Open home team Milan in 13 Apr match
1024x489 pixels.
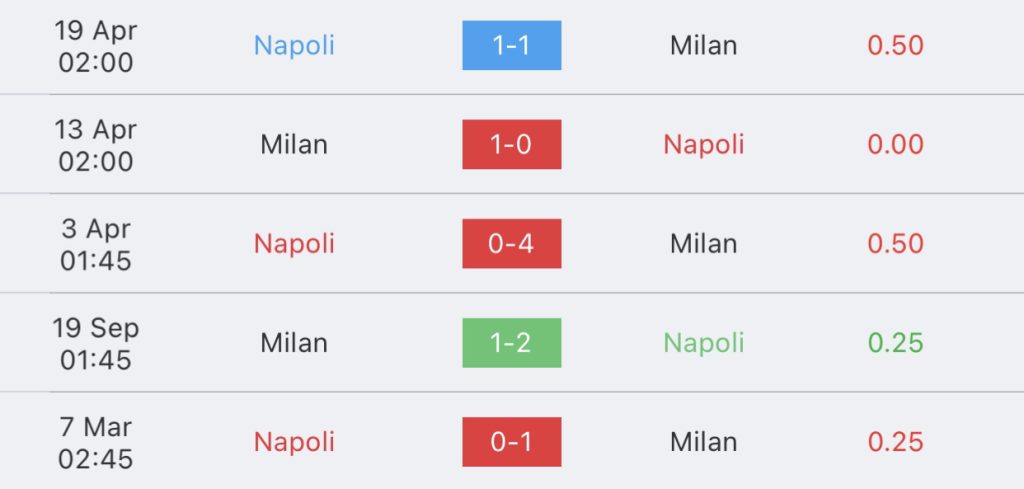coord(294,144)
